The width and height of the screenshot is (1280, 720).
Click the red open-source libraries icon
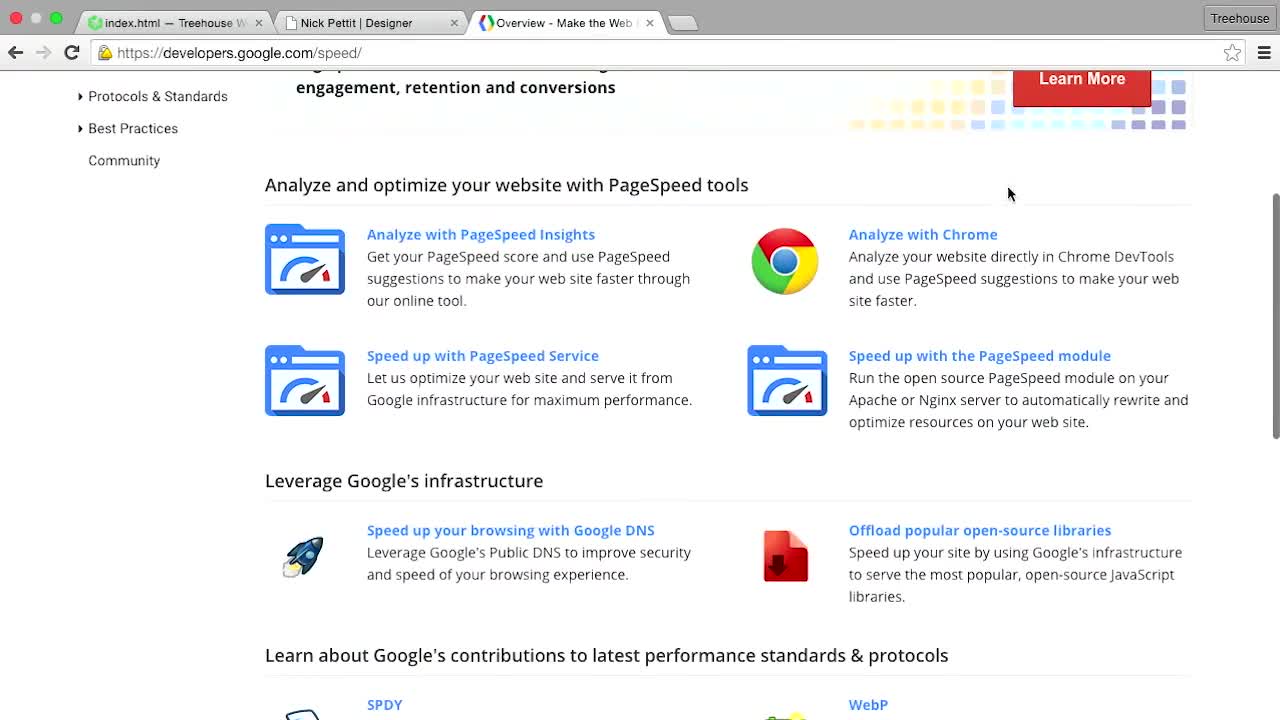[786, 556]
